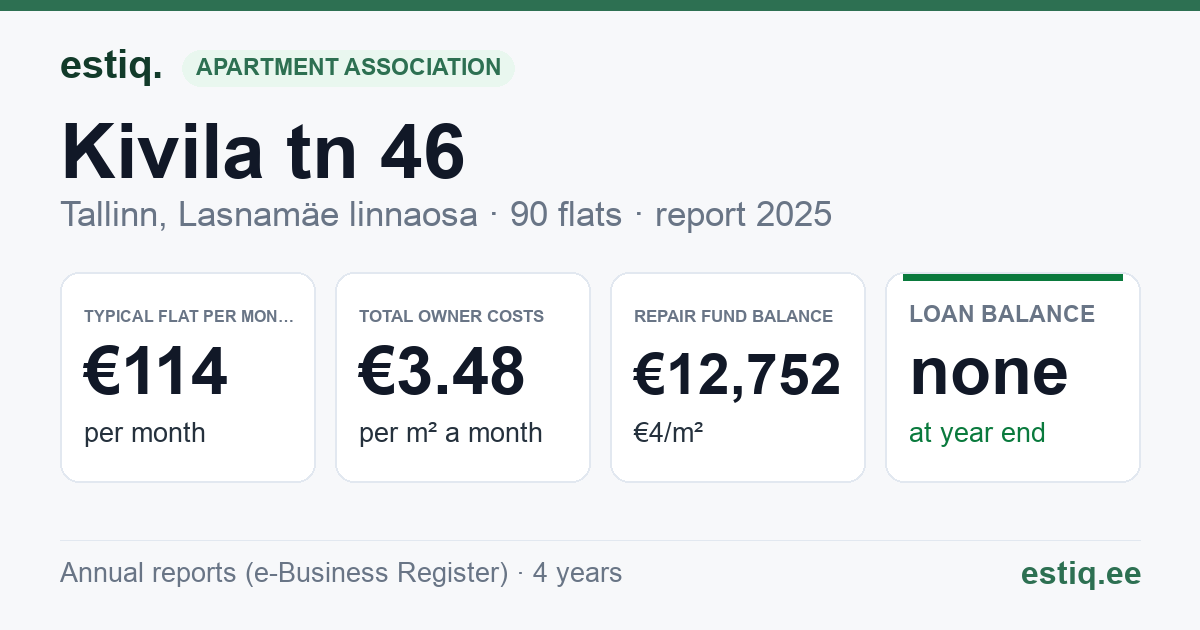1200x630 pixels.
Task: Click the €3.48 value
Action: coord(442,372)
